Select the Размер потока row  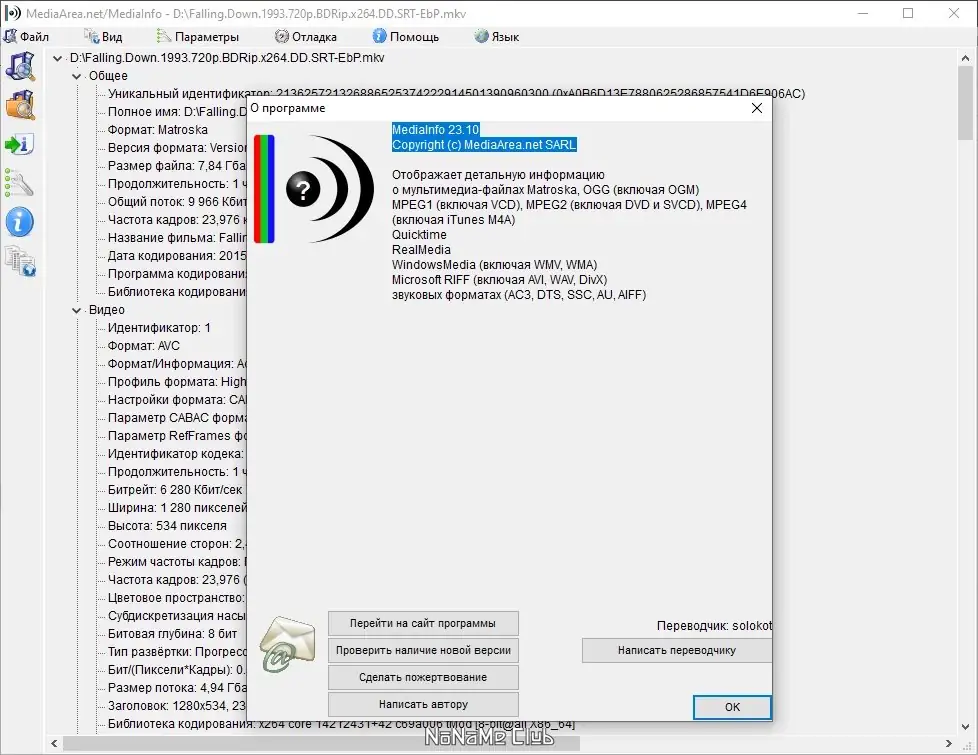point(177,688)
